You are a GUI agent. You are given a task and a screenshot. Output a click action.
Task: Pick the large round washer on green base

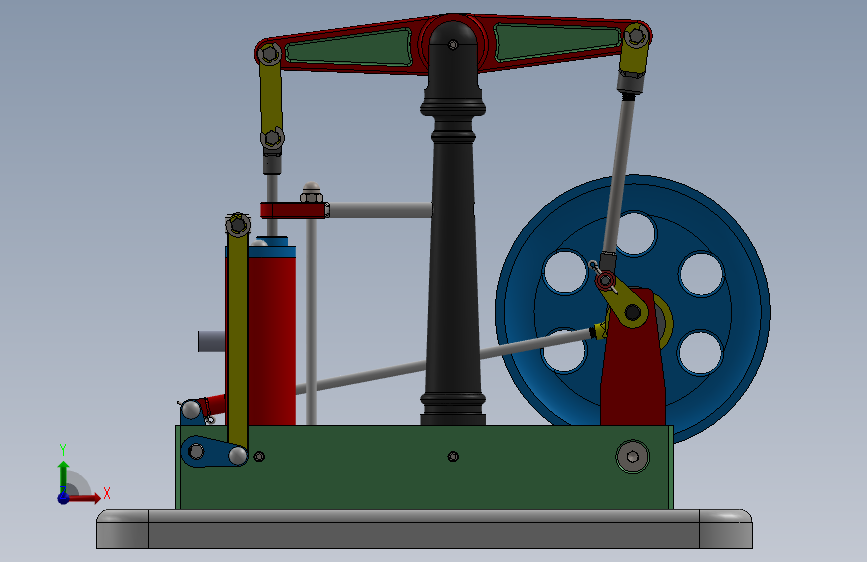click(633, 456)
